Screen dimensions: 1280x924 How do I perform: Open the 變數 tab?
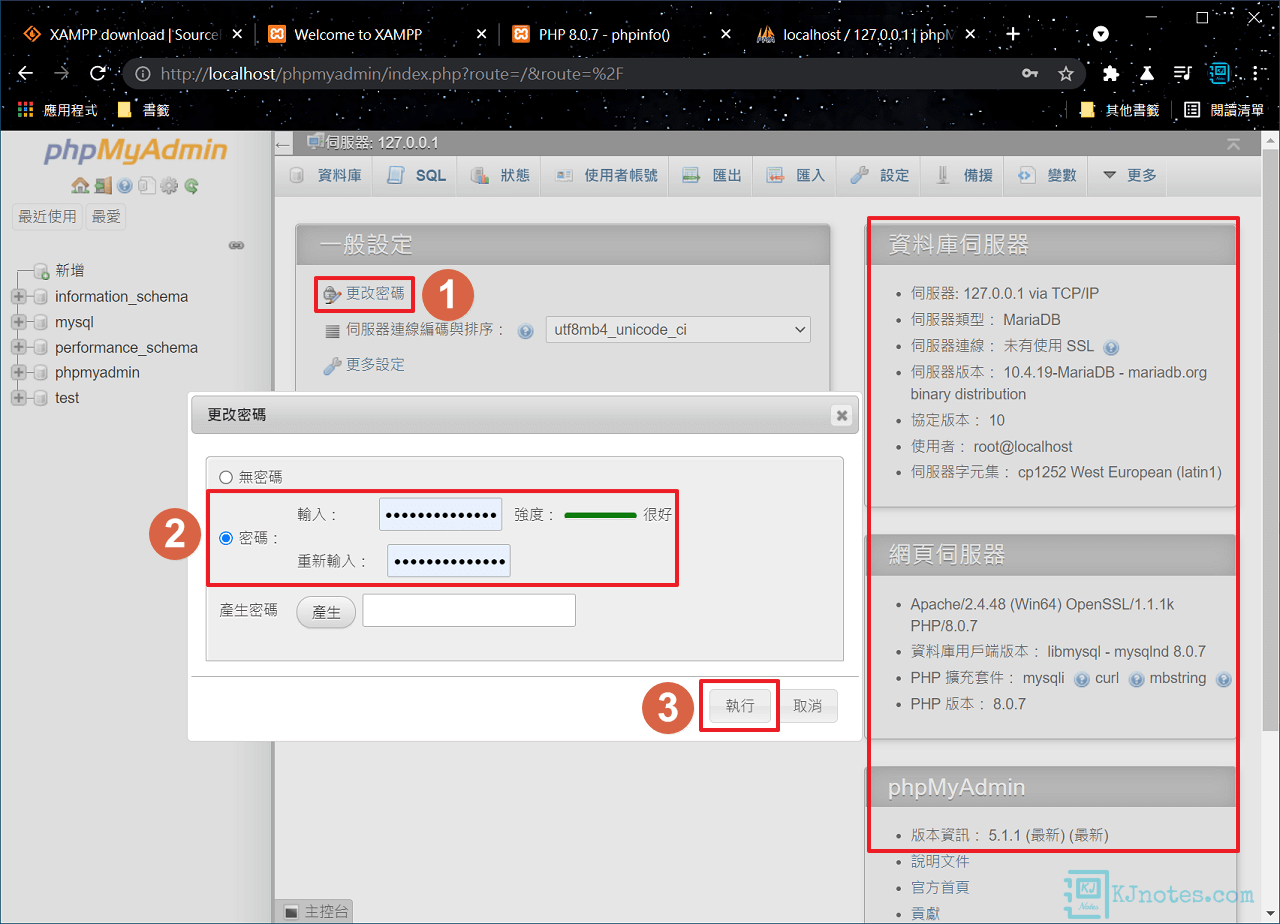[x=1047, y=175]
